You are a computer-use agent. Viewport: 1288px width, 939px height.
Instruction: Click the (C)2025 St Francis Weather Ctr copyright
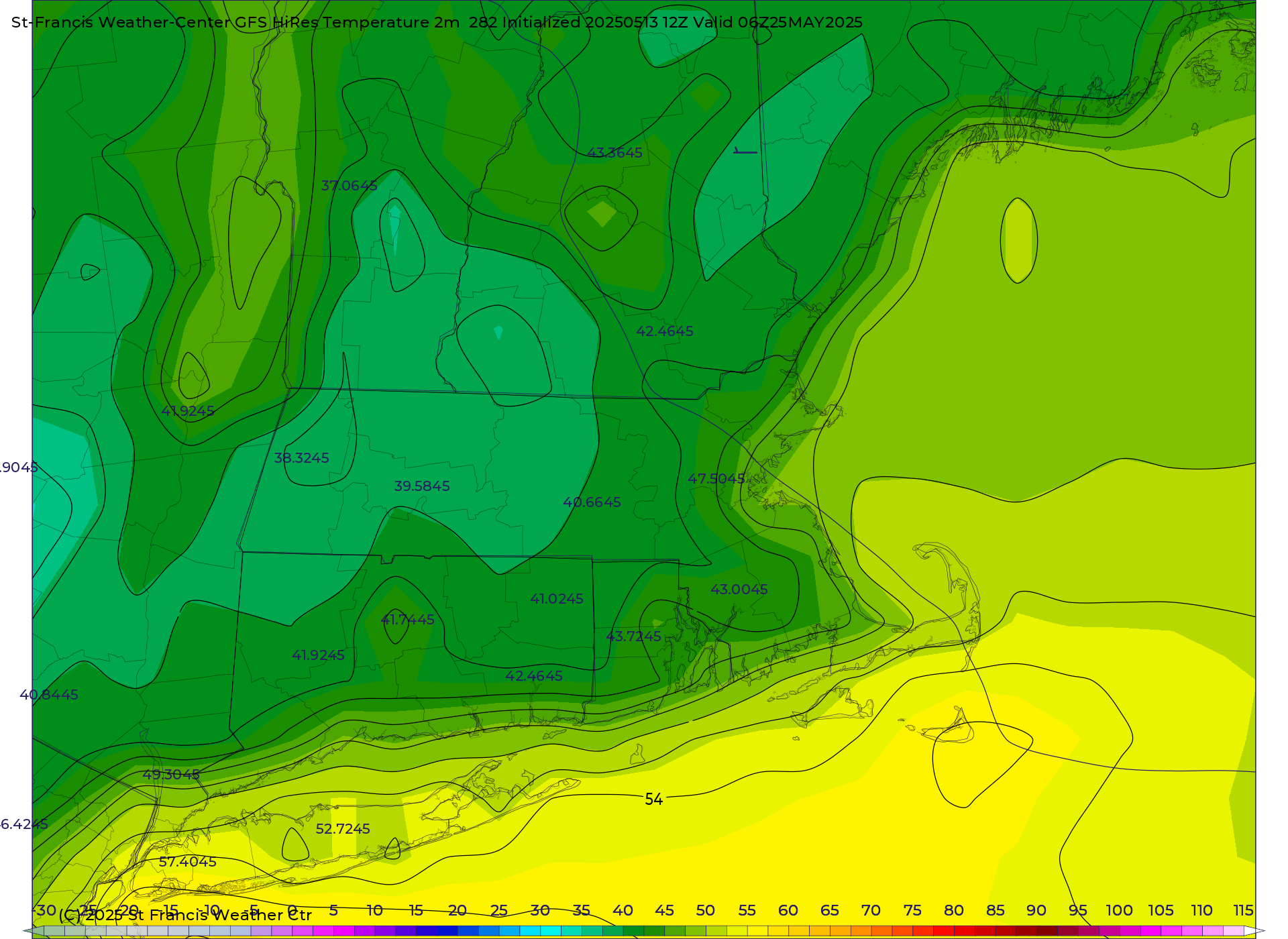click(185, 915)
